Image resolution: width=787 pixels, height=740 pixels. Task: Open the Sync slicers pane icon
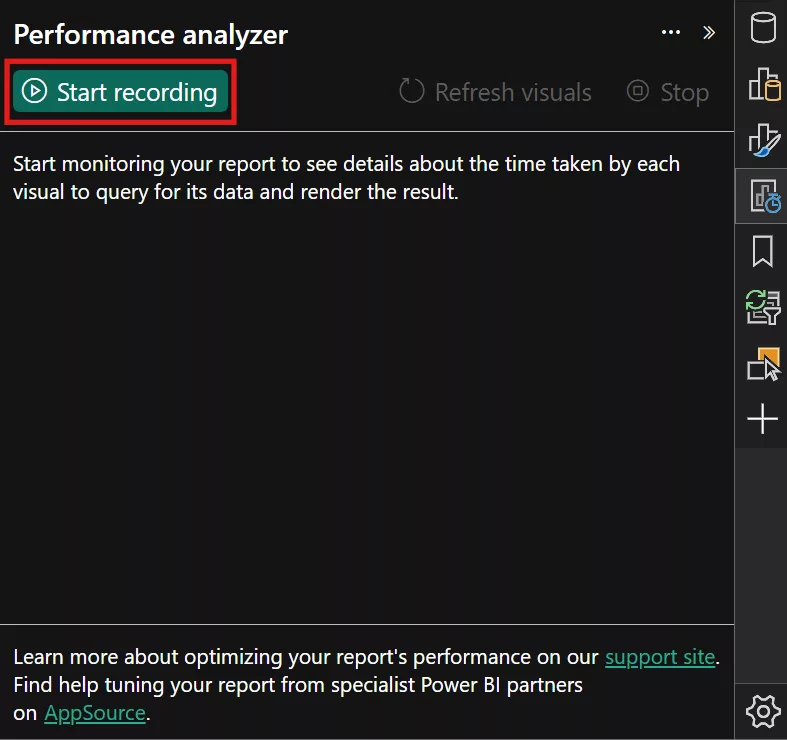click(763, 307)
